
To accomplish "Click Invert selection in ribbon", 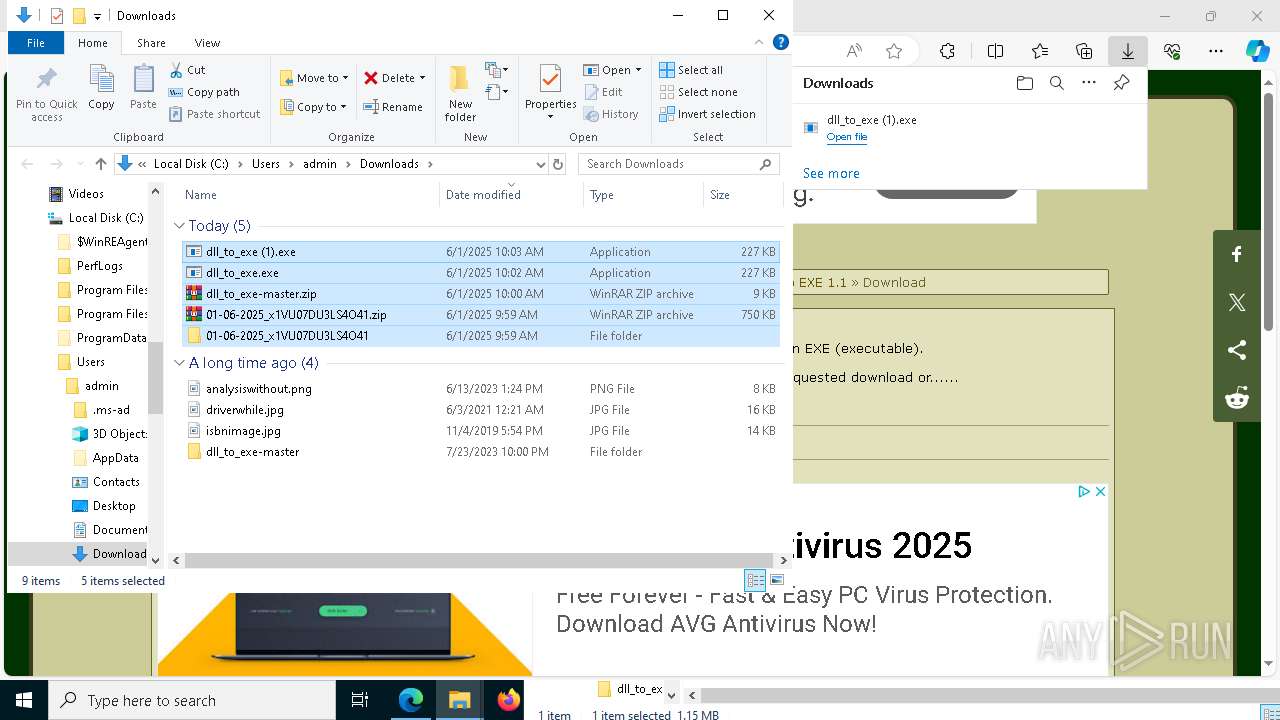I will point(707,114).
